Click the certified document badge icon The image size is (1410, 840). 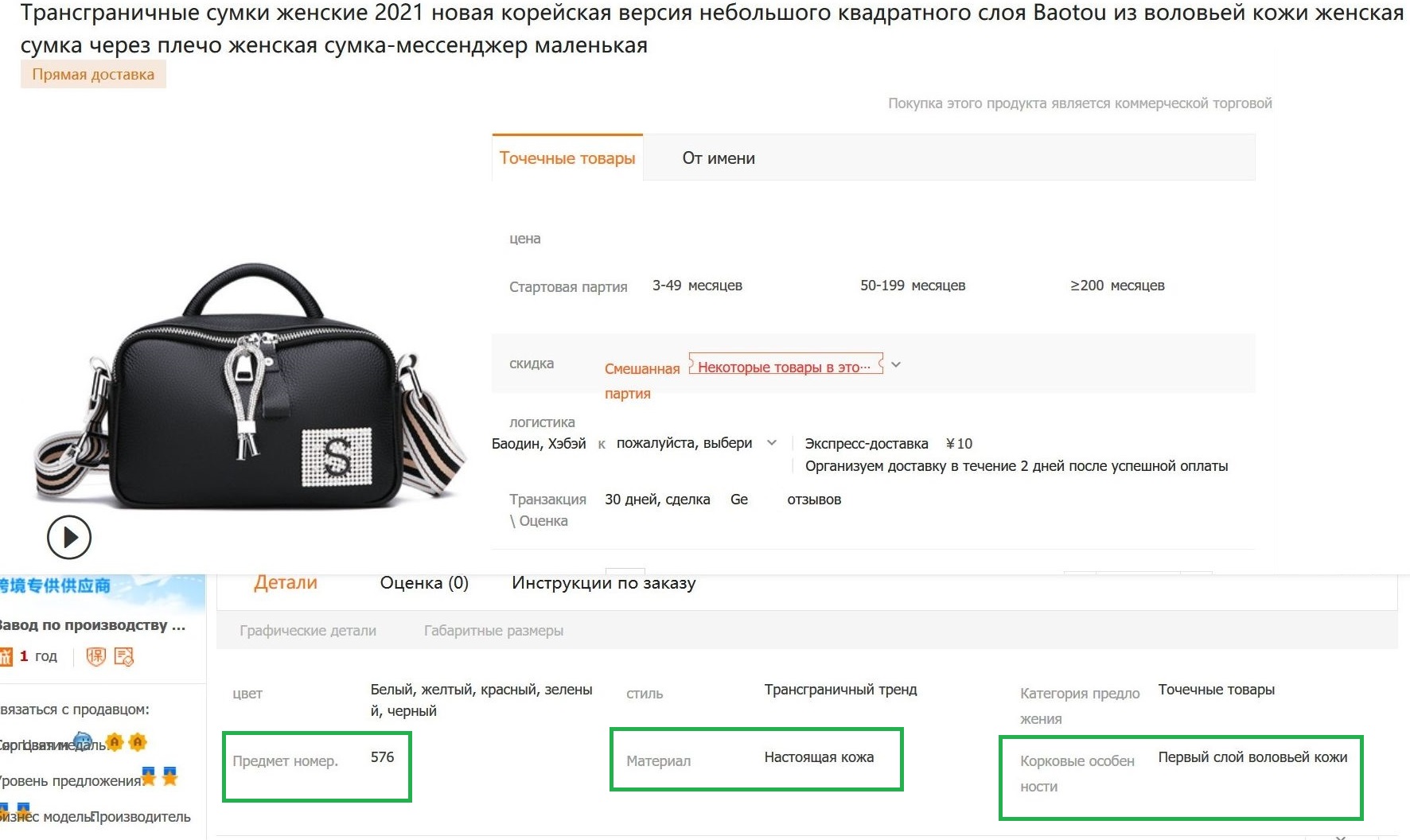click(124, 656)
